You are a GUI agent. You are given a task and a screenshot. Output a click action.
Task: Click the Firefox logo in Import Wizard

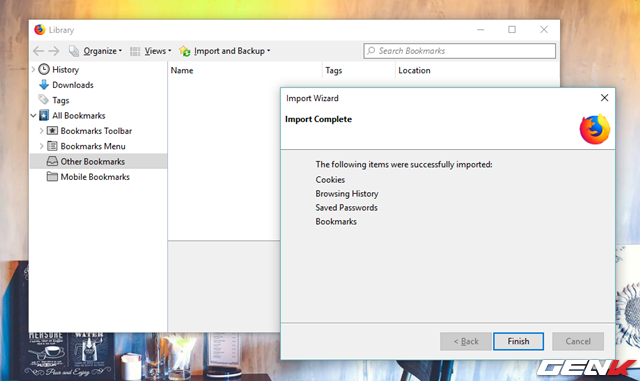[595, 129]
